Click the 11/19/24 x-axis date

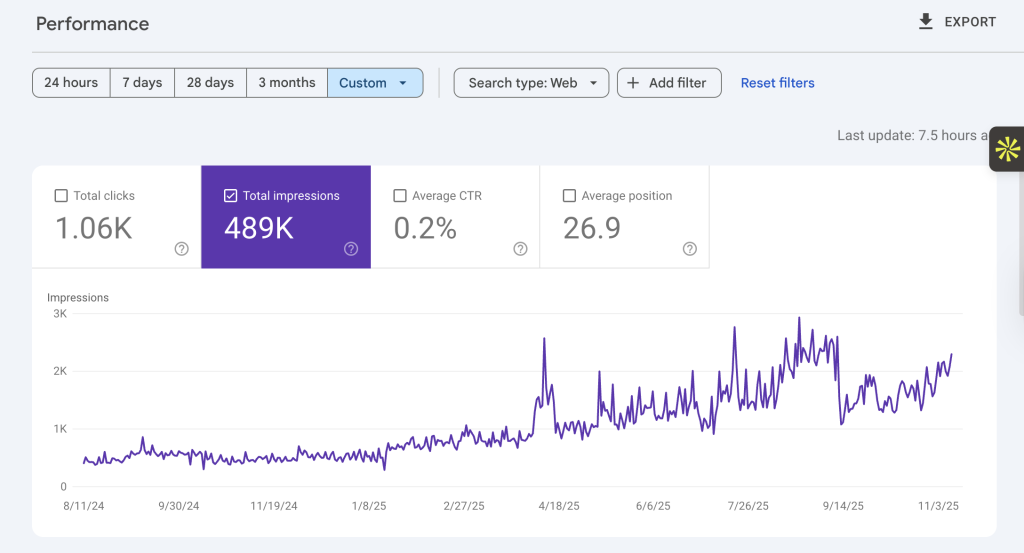click(274, 506)
